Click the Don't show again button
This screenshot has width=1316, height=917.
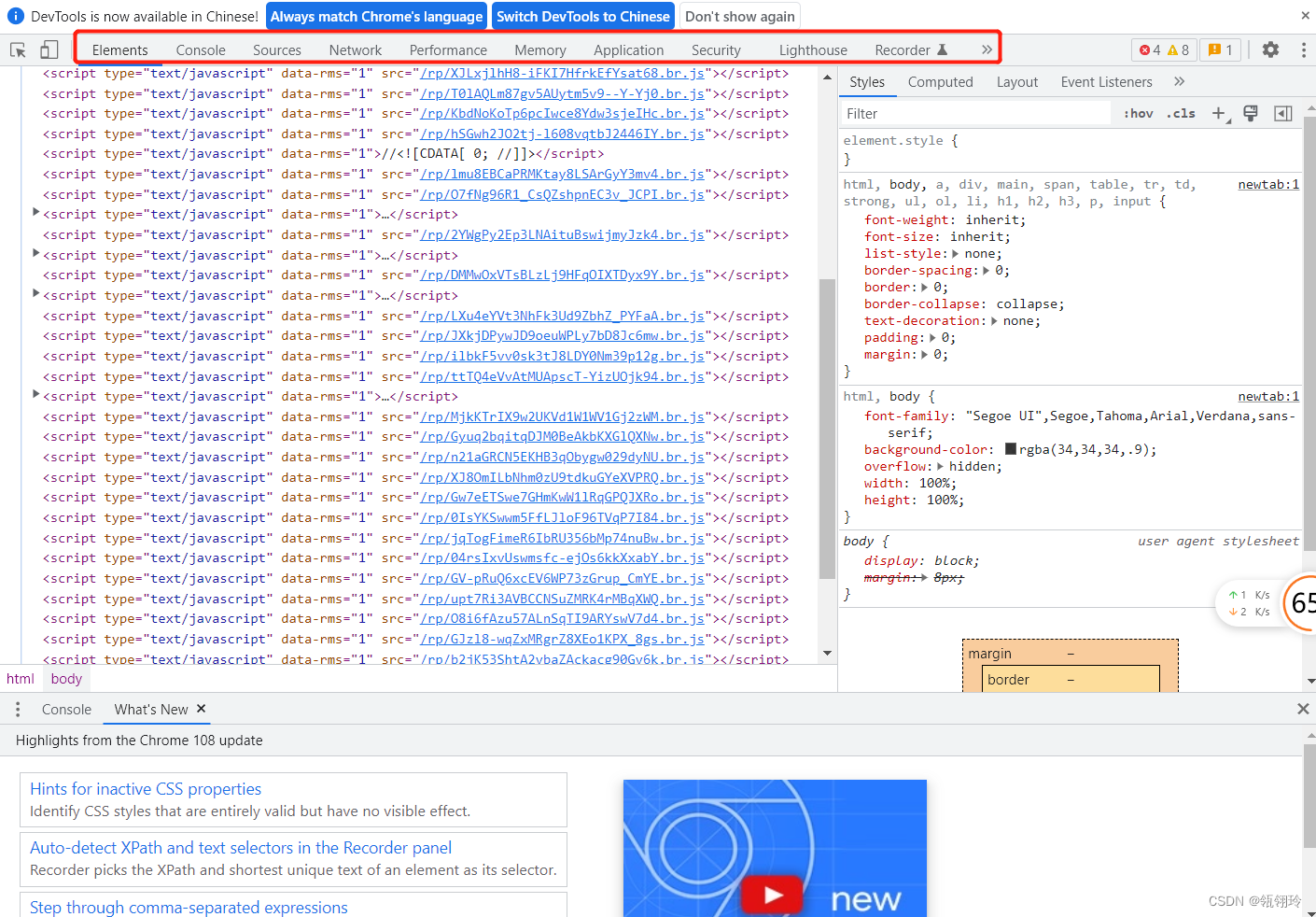point(740,17)
